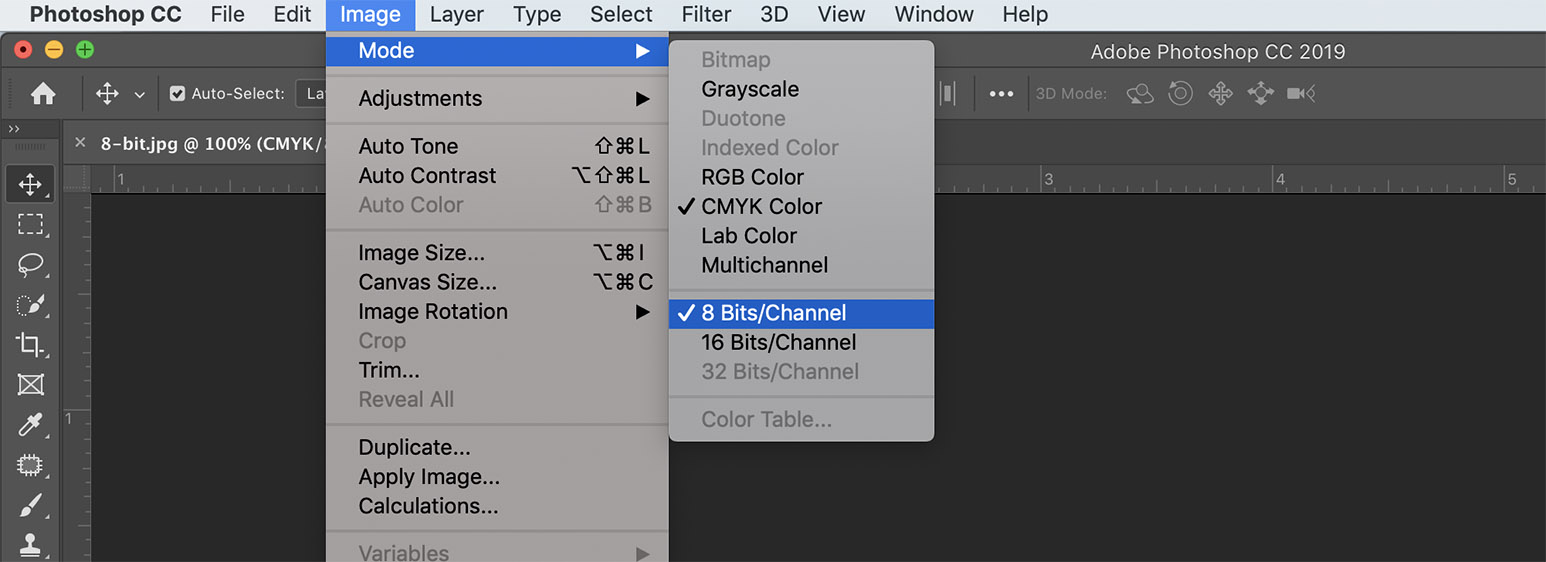Open the Filter menu
The height and width of the screenshot is (562, 1546).
[706, 14]
